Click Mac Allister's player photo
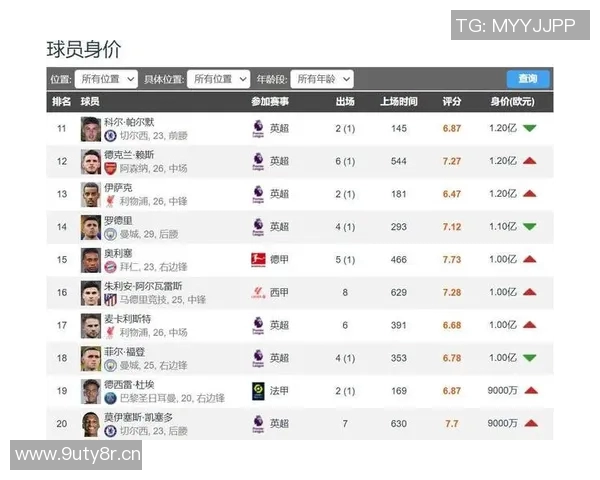600x480 pixels. (91, 325)
